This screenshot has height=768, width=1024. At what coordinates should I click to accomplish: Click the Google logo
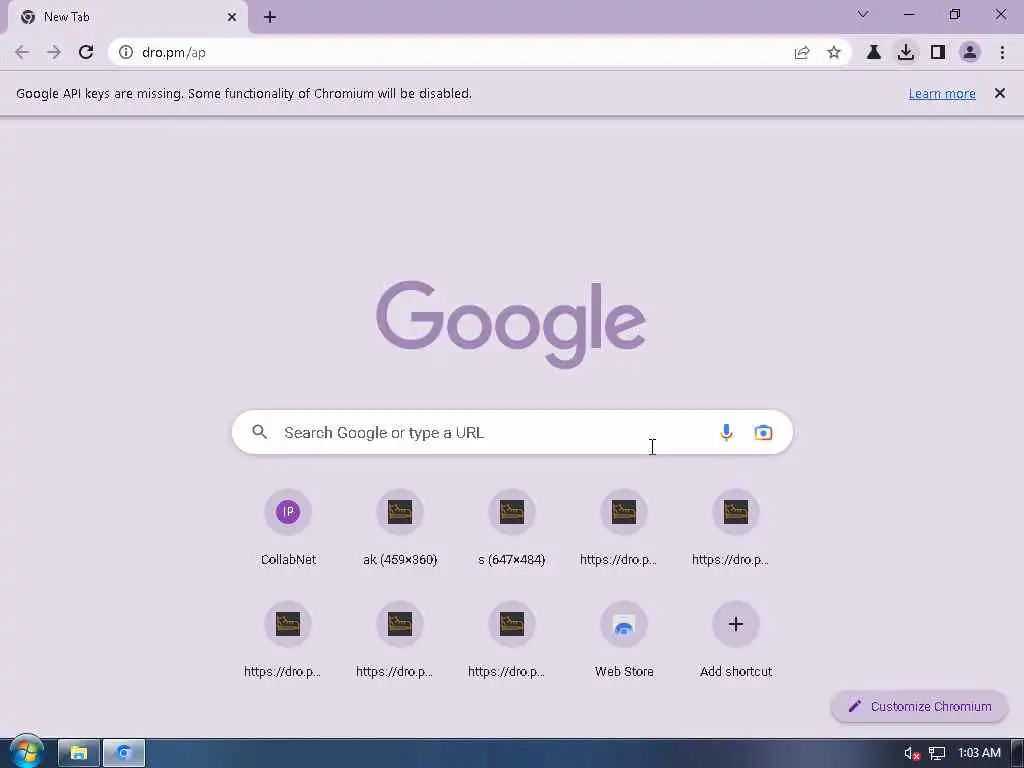[511, 325]
